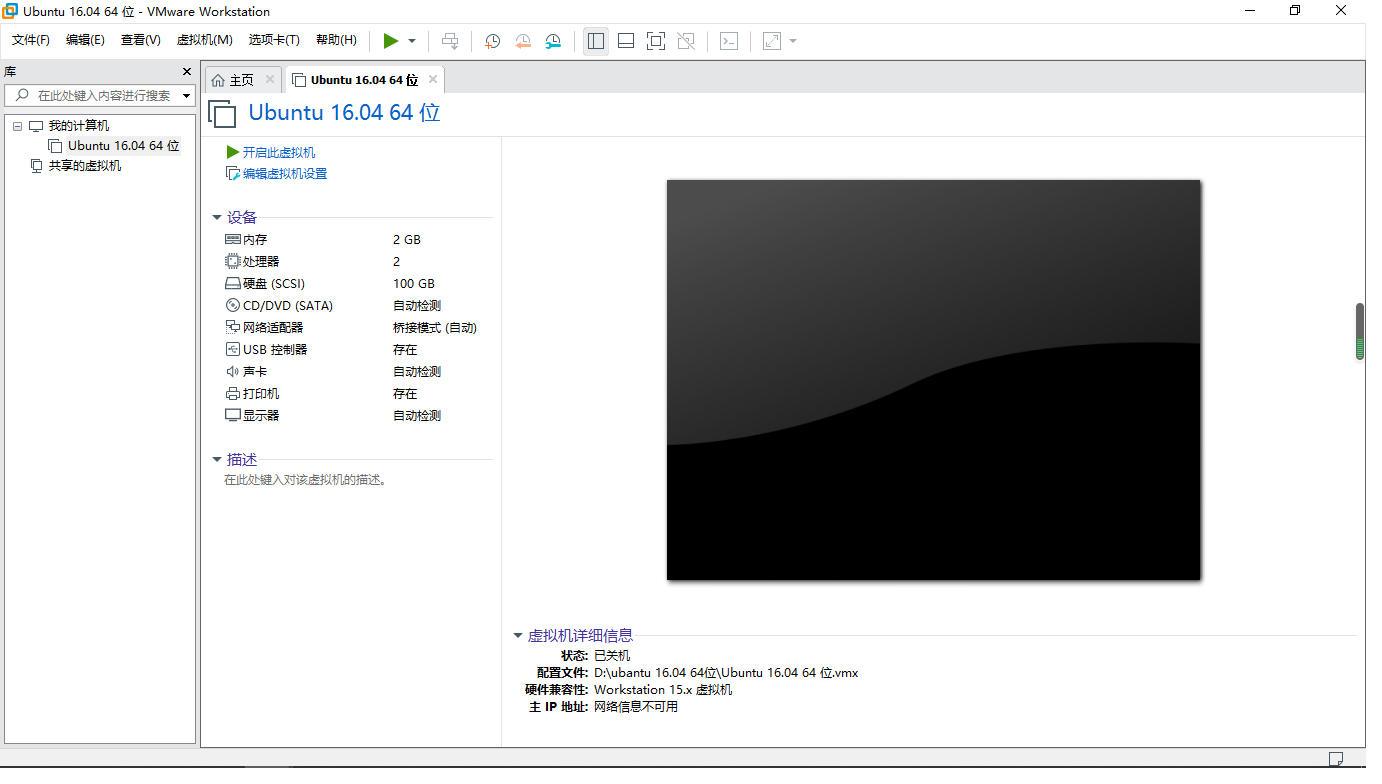Click the 桥接模式 (自动) network value

435,328
